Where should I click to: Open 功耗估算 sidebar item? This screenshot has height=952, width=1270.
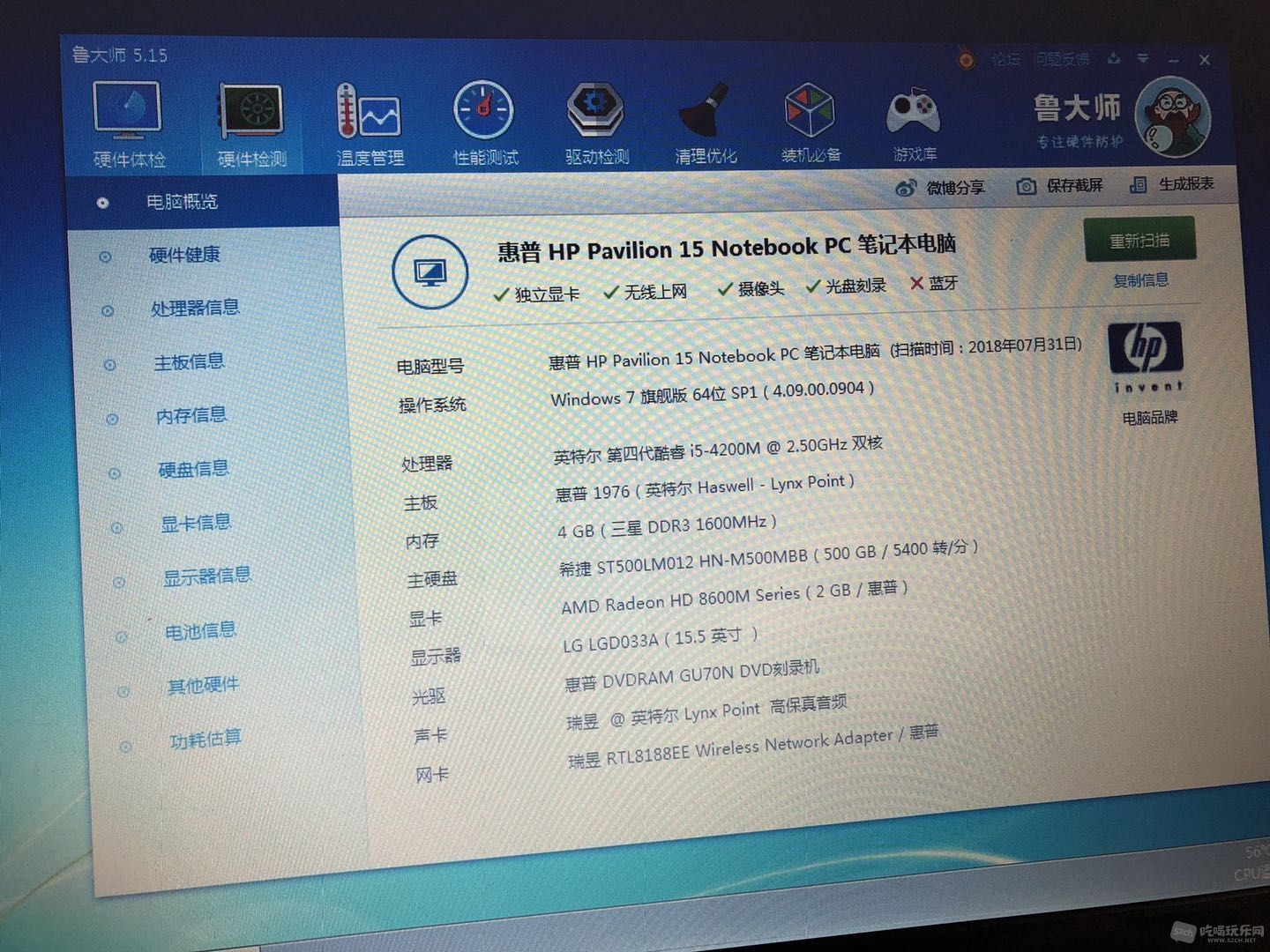pyautogui.click(x=205, y=739)
